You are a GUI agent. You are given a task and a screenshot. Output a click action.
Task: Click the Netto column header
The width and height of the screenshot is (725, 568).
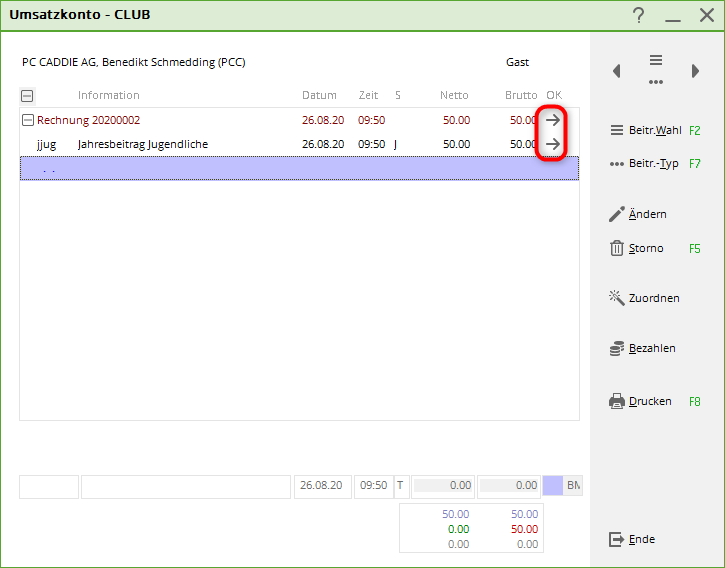pyautogui.click(x=454, y=95)
